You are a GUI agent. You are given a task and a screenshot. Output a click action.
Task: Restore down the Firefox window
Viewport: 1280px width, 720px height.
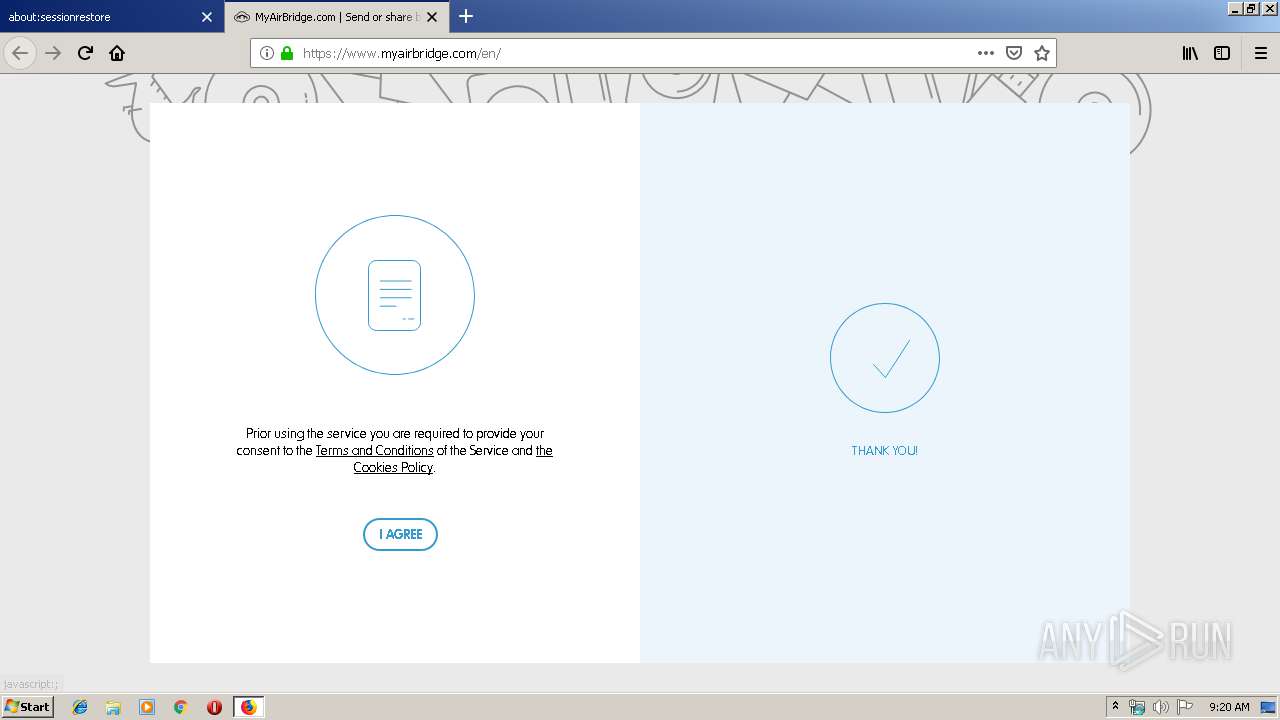pyautogui.click(x=1250, y=8)
